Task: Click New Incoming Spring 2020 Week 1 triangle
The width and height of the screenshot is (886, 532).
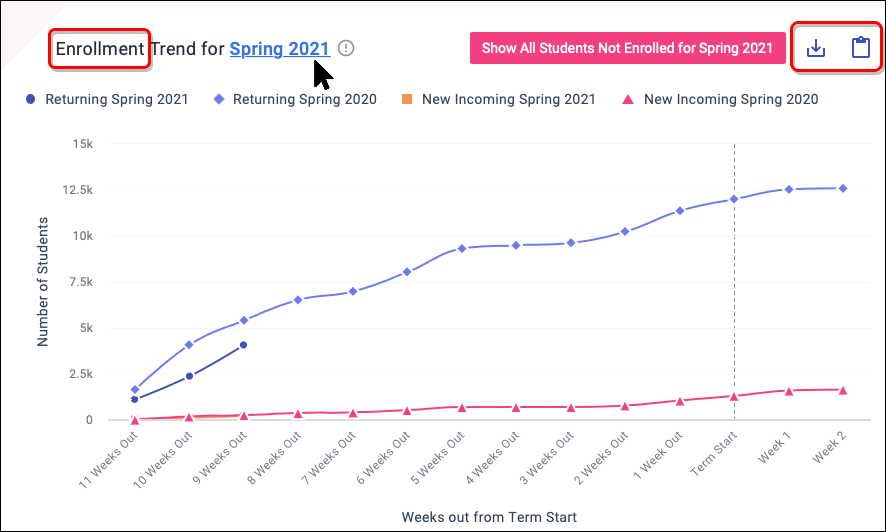Action: click(x=789, y=391)
